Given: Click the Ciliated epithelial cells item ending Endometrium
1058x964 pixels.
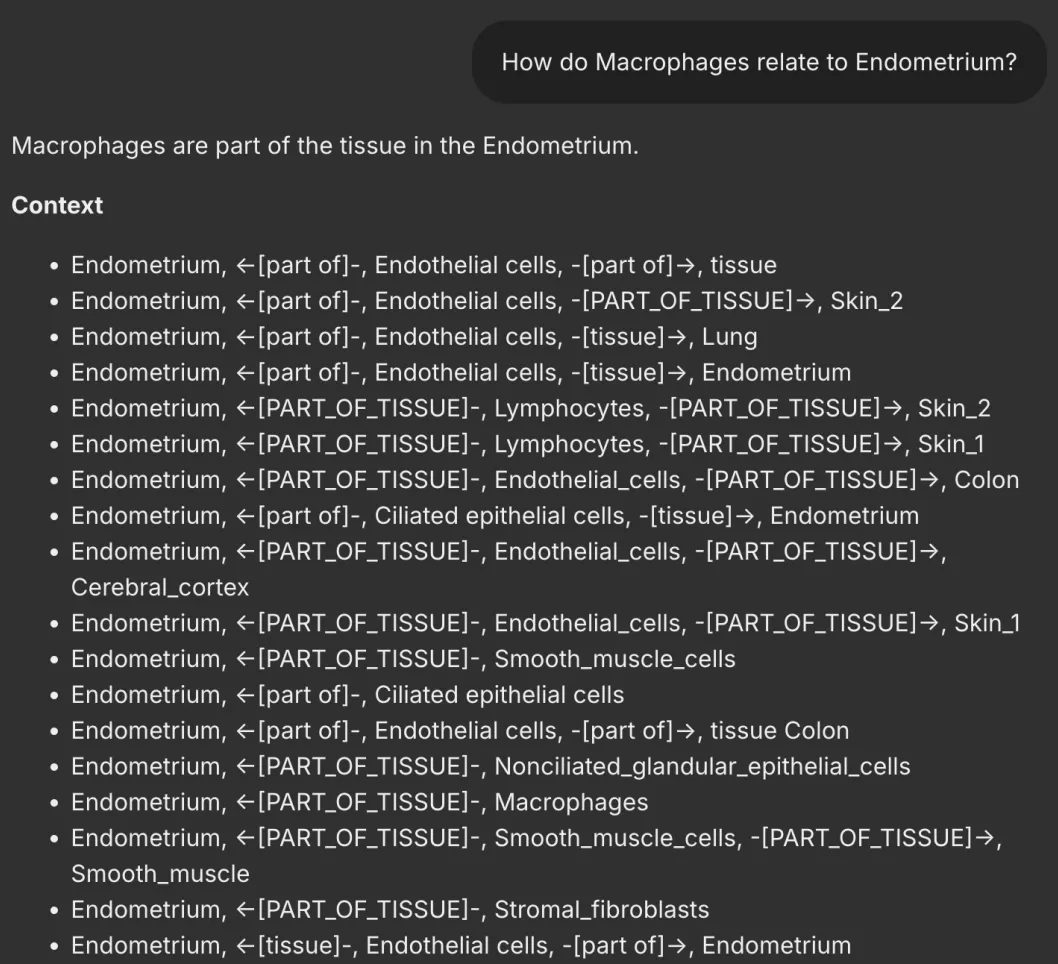Looking at the screenshot, I should point(494,516).
